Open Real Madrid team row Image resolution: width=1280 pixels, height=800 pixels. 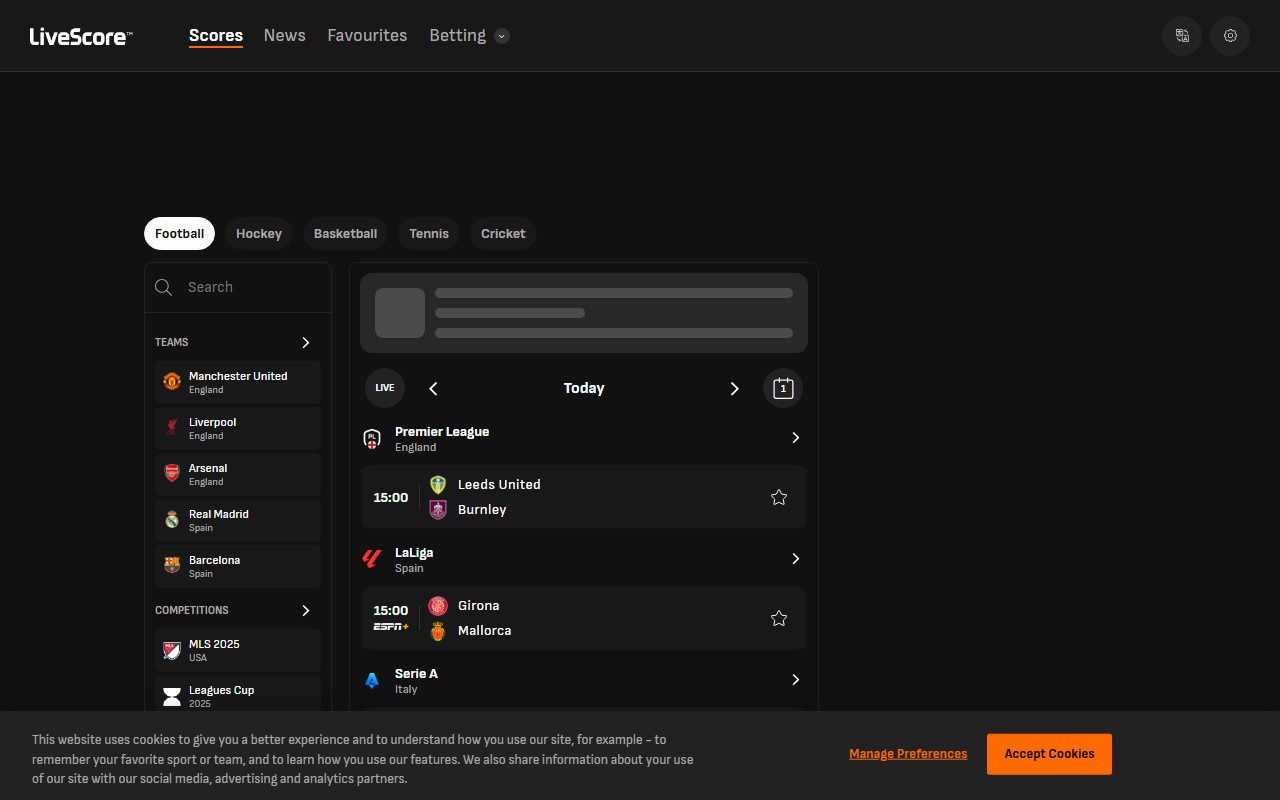pyautogui.click(x=238, y=520)
